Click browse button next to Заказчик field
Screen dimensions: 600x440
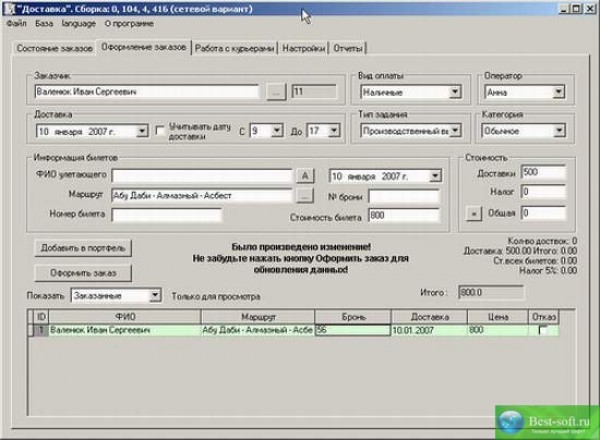[x=276, y=92]
